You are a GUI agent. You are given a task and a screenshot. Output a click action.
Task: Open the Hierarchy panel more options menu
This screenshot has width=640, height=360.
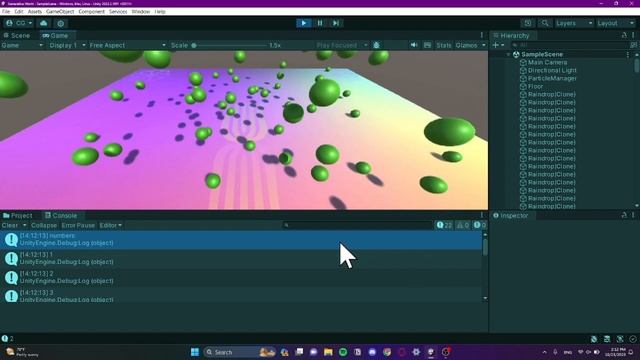click(633, 36)
